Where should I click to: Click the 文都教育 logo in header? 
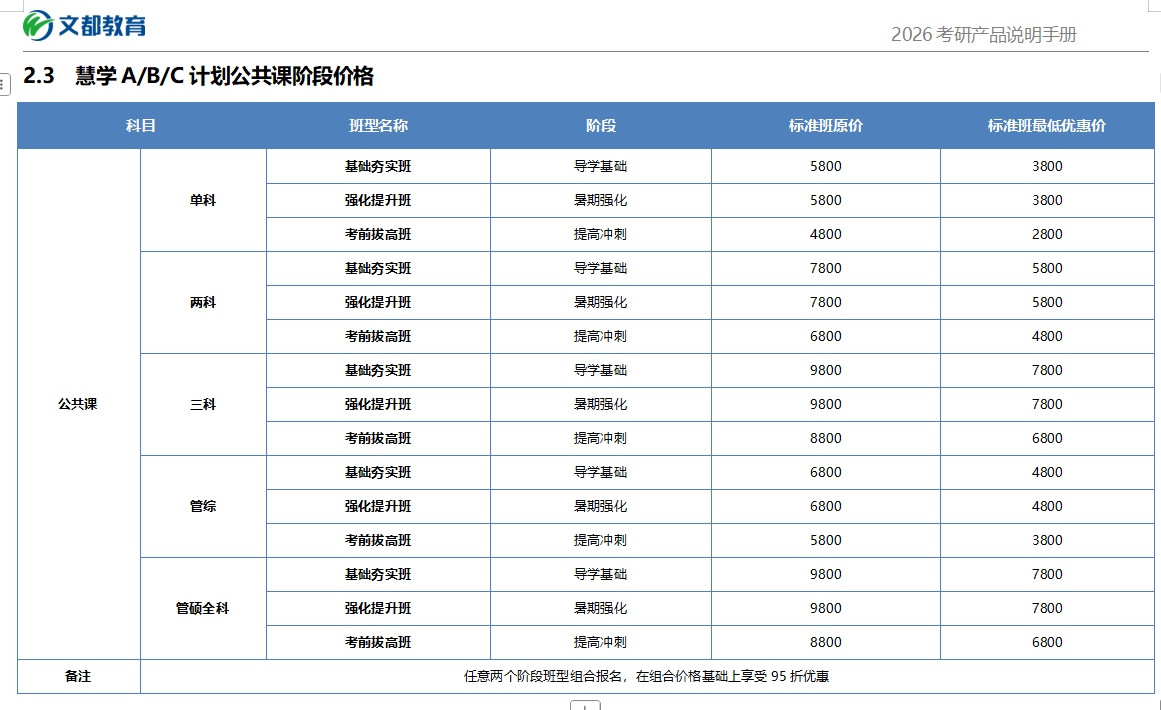85,25
